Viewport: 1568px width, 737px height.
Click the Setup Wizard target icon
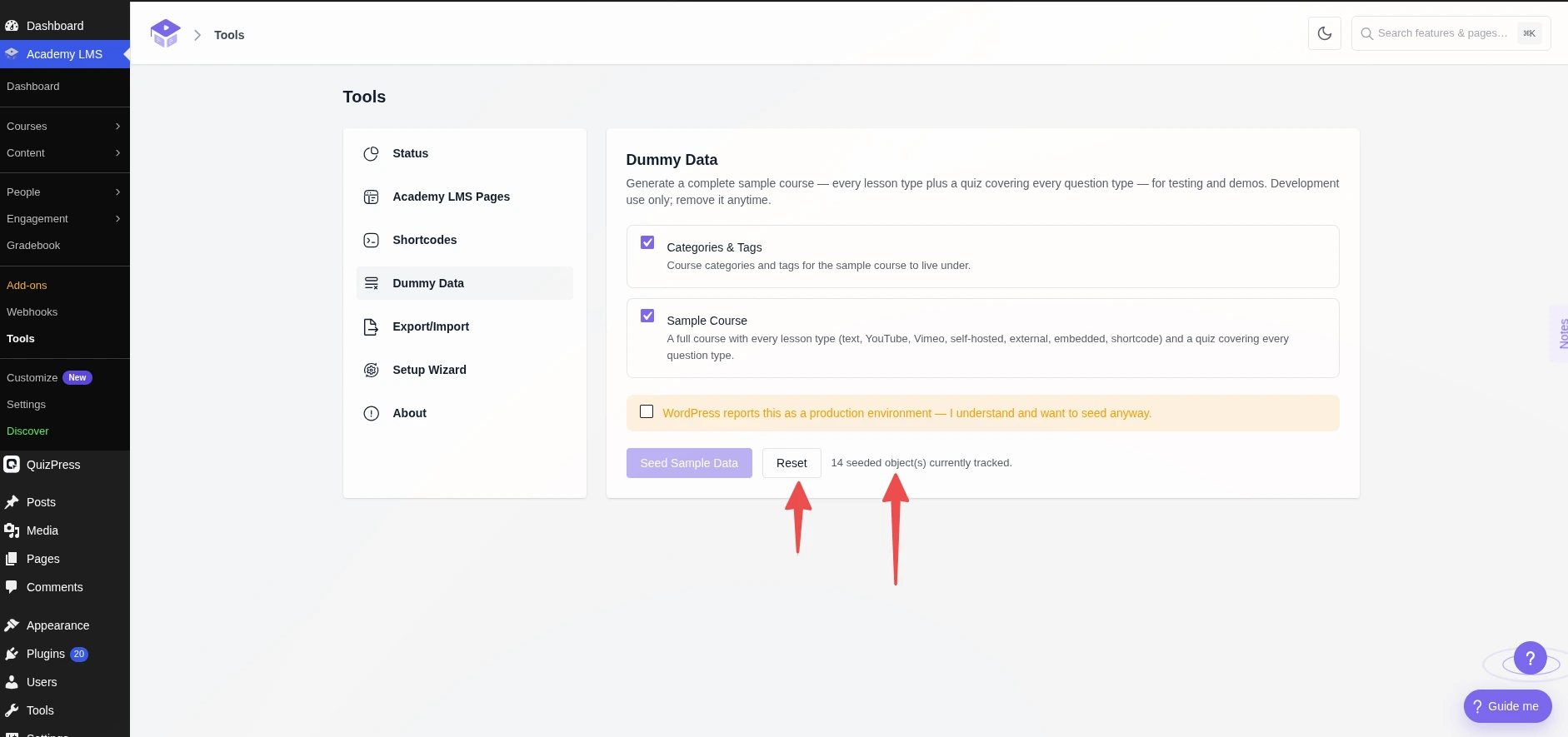372,370
